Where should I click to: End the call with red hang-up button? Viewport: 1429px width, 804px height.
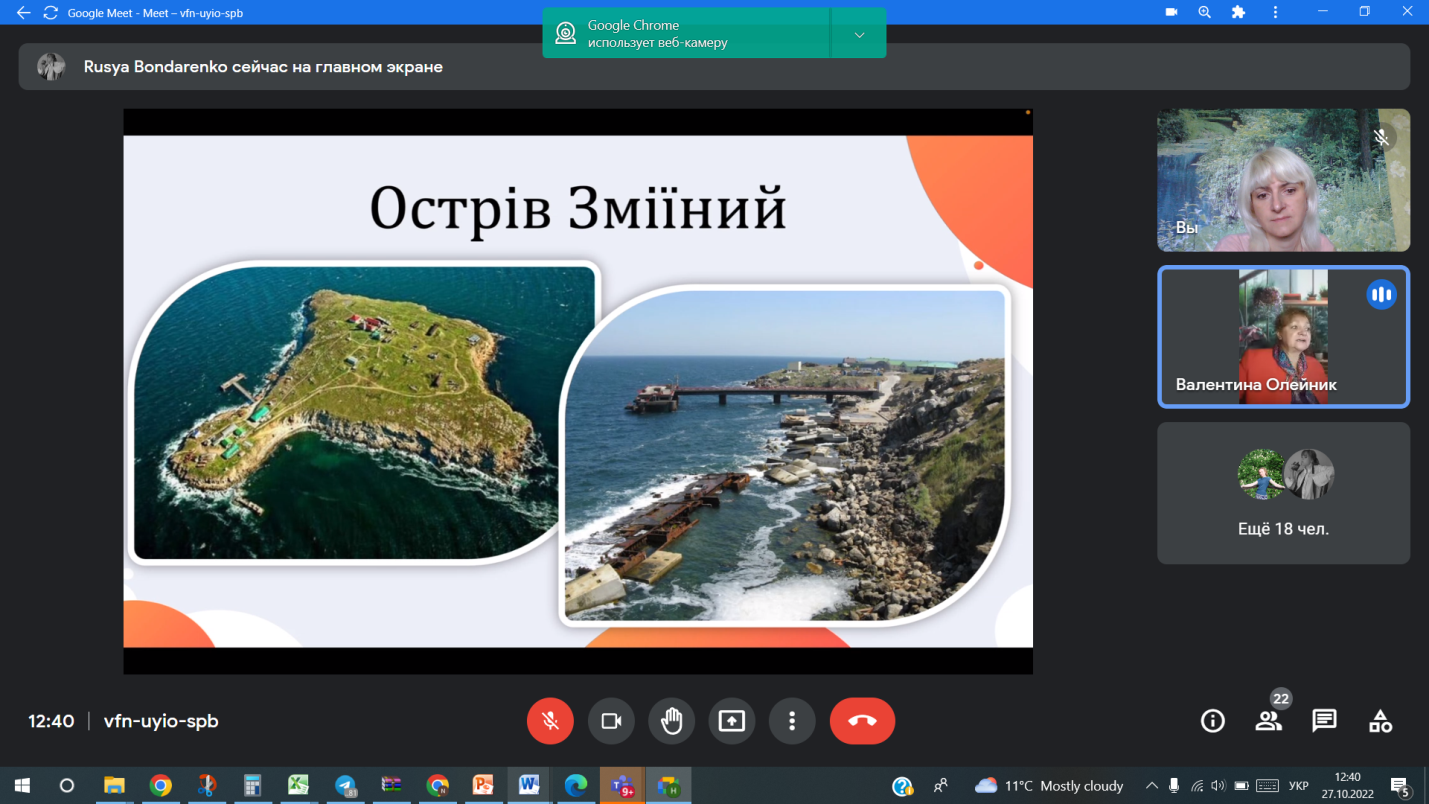[x=862, y=721]
